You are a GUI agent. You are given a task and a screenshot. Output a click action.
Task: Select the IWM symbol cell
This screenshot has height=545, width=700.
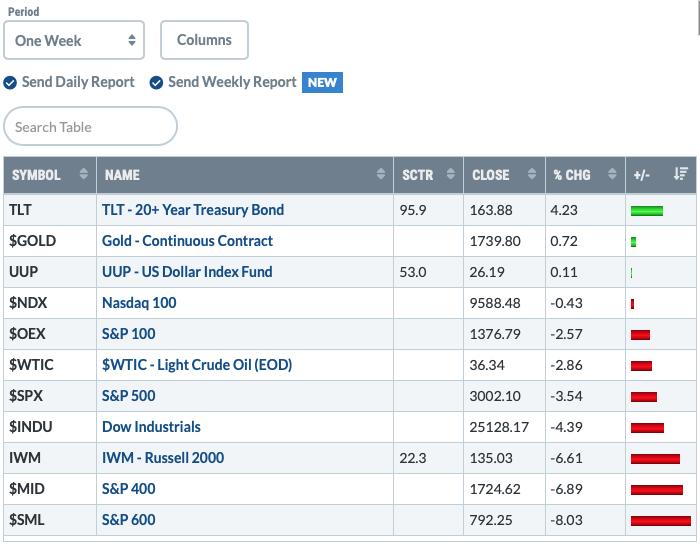click(50, 458)
